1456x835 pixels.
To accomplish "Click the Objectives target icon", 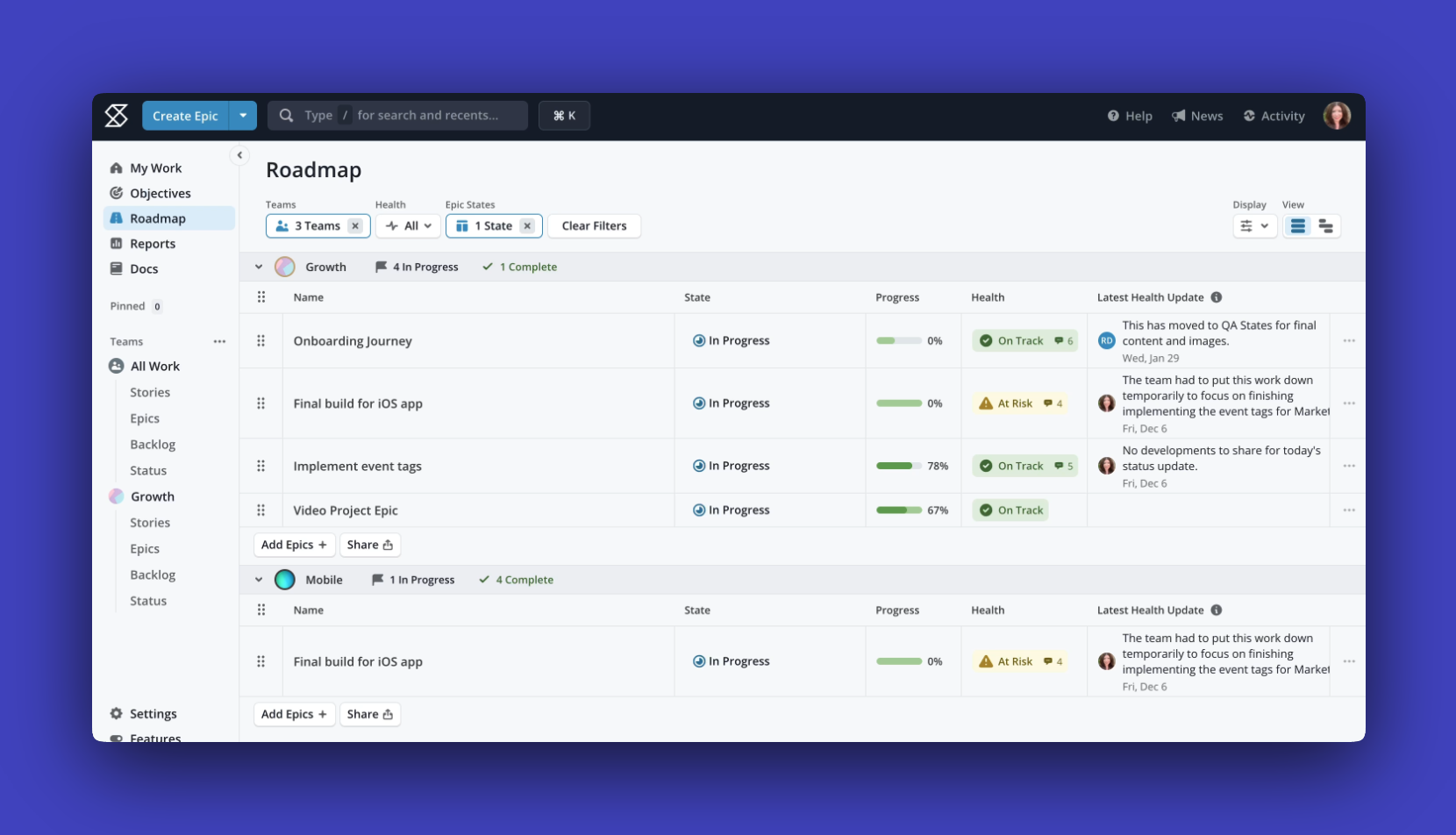I will (x=118, y=193).
